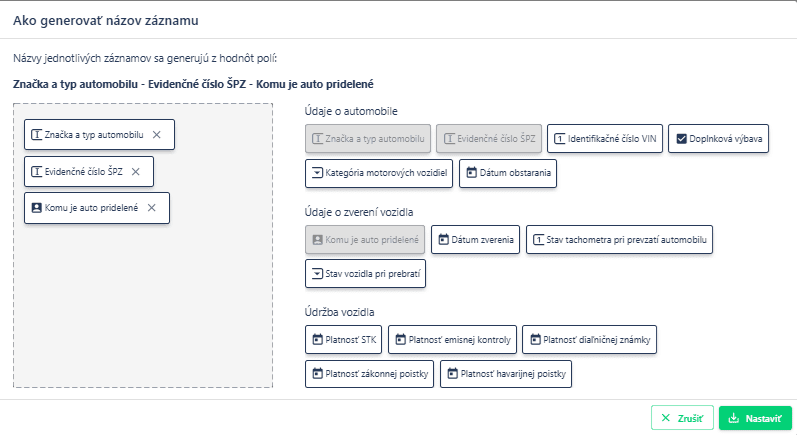
Task: Add 'Dátum zverenia' date field
Action: 476,240
